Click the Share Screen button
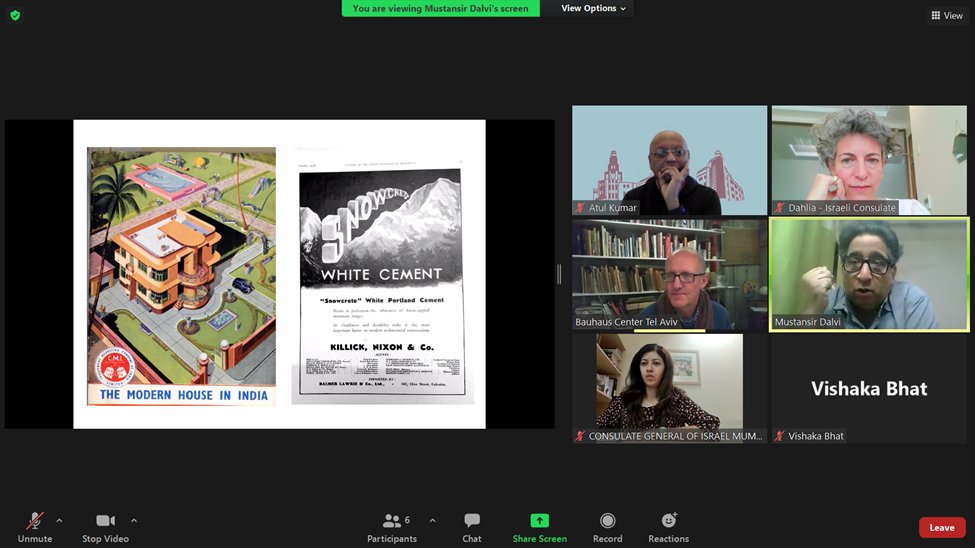 (539, 527)
